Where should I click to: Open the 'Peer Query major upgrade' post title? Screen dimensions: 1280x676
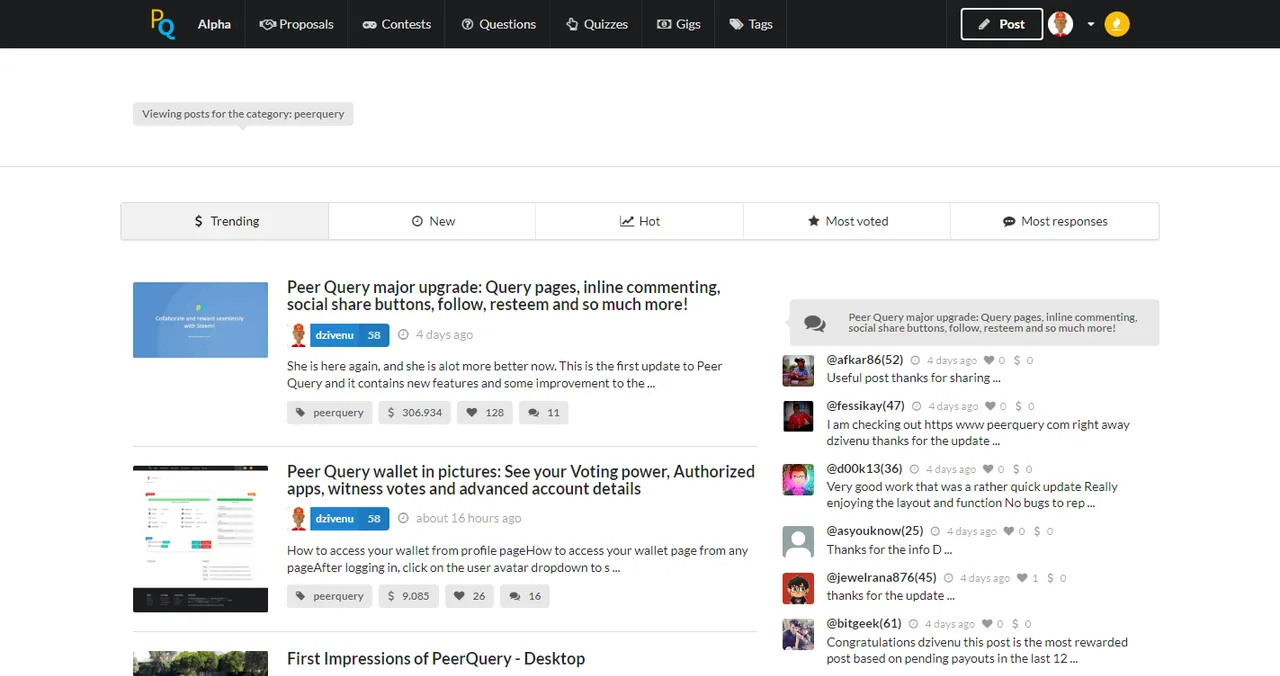click(503, 295)
